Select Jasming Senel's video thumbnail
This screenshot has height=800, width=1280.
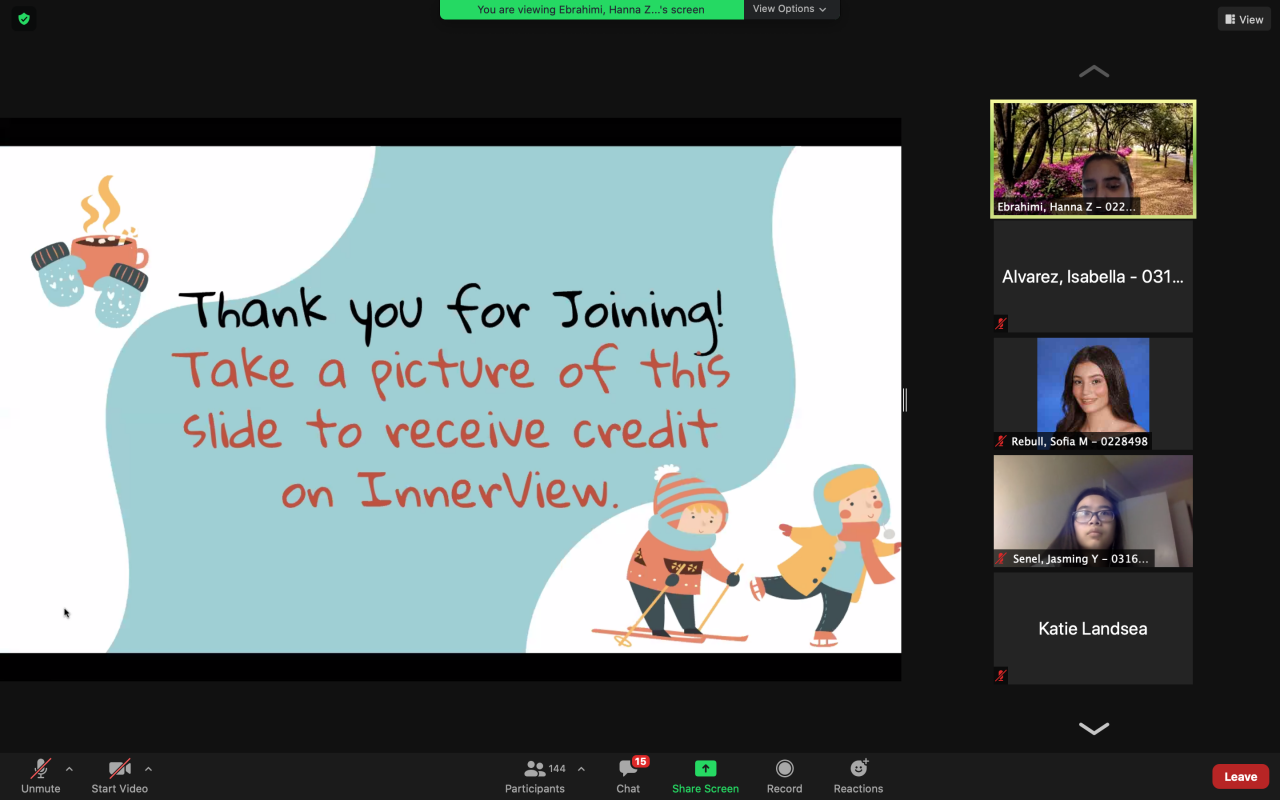pyautogui.click(x=1093, y=511)
